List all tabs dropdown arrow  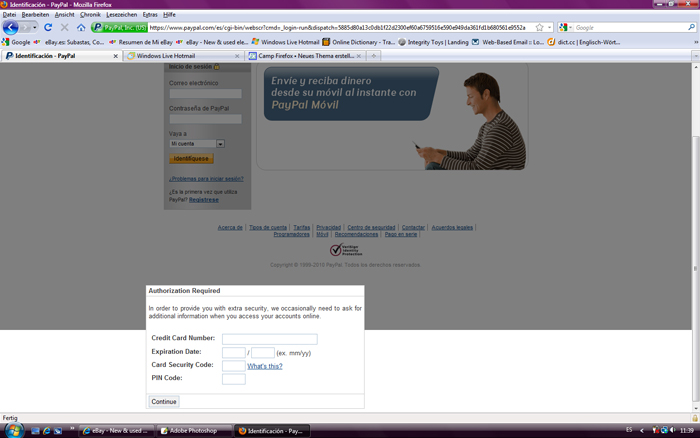pyautogui.click(x=695, y=56)
